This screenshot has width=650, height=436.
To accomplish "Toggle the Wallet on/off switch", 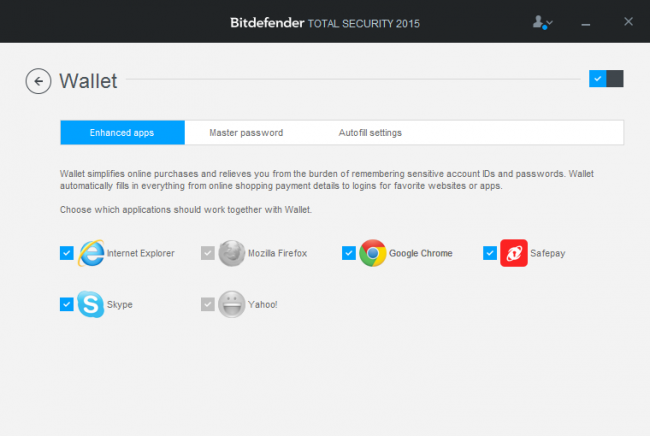I will (x=606, y=78).
